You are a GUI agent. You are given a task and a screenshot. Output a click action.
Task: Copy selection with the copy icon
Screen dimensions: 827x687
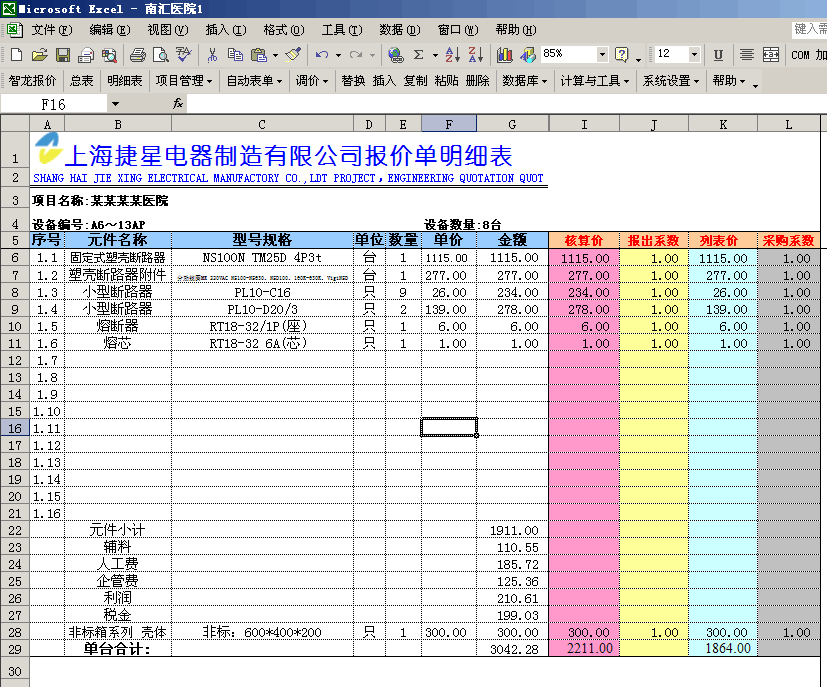click(x=235, y=54)
